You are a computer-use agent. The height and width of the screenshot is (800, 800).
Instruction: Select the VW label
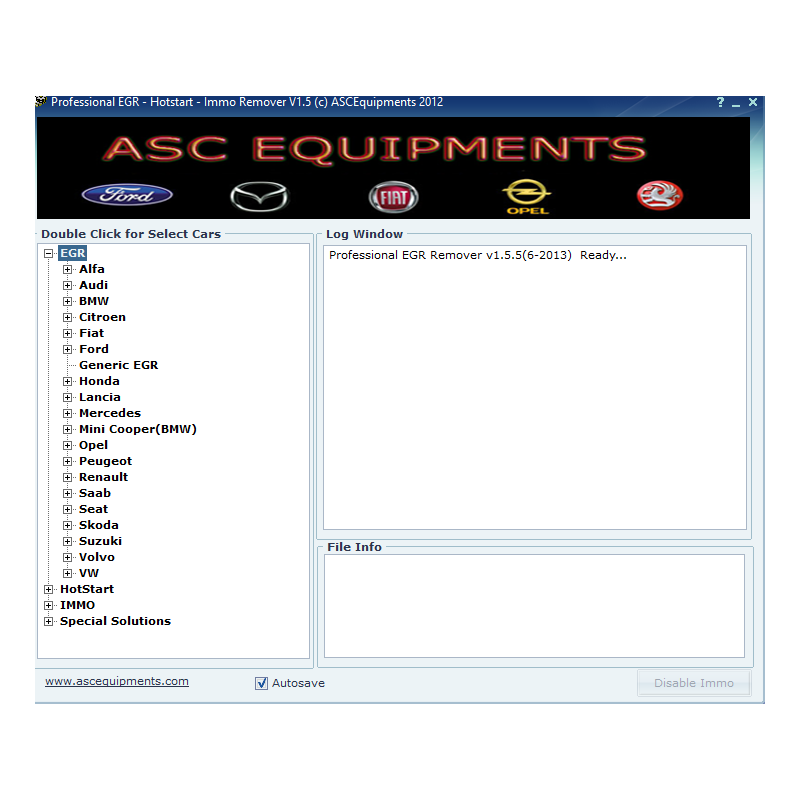89,573
